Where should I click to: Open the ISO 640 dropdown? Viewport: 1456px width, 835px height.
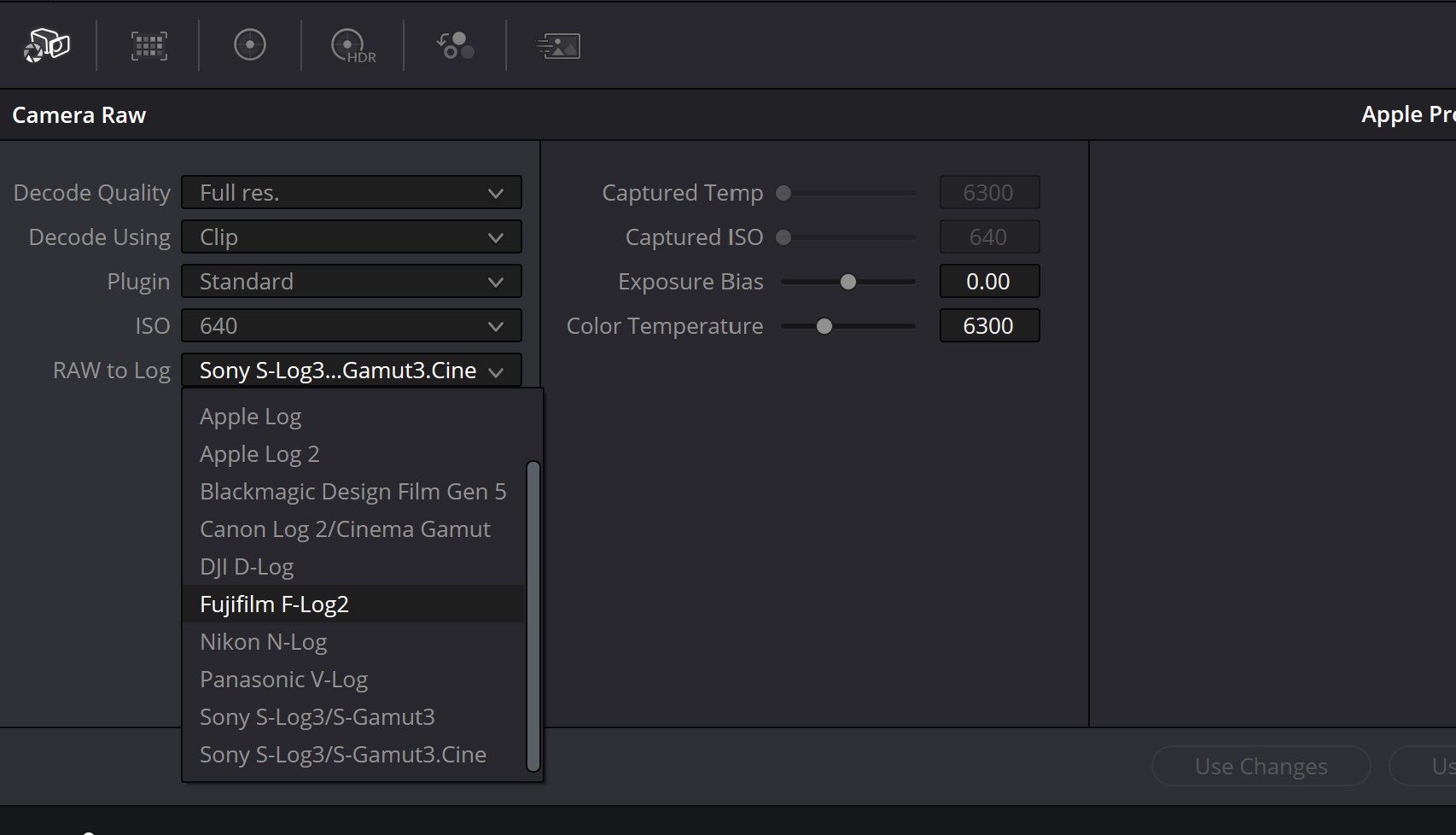point(351,326)
